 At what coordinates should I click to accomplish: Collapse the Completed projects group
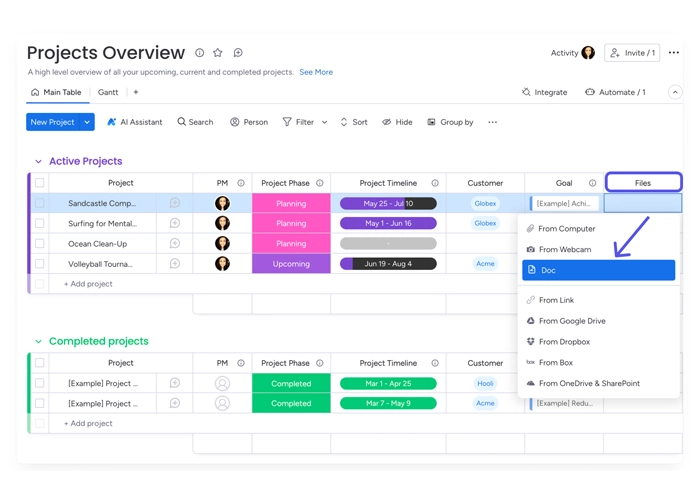[38, 342]
